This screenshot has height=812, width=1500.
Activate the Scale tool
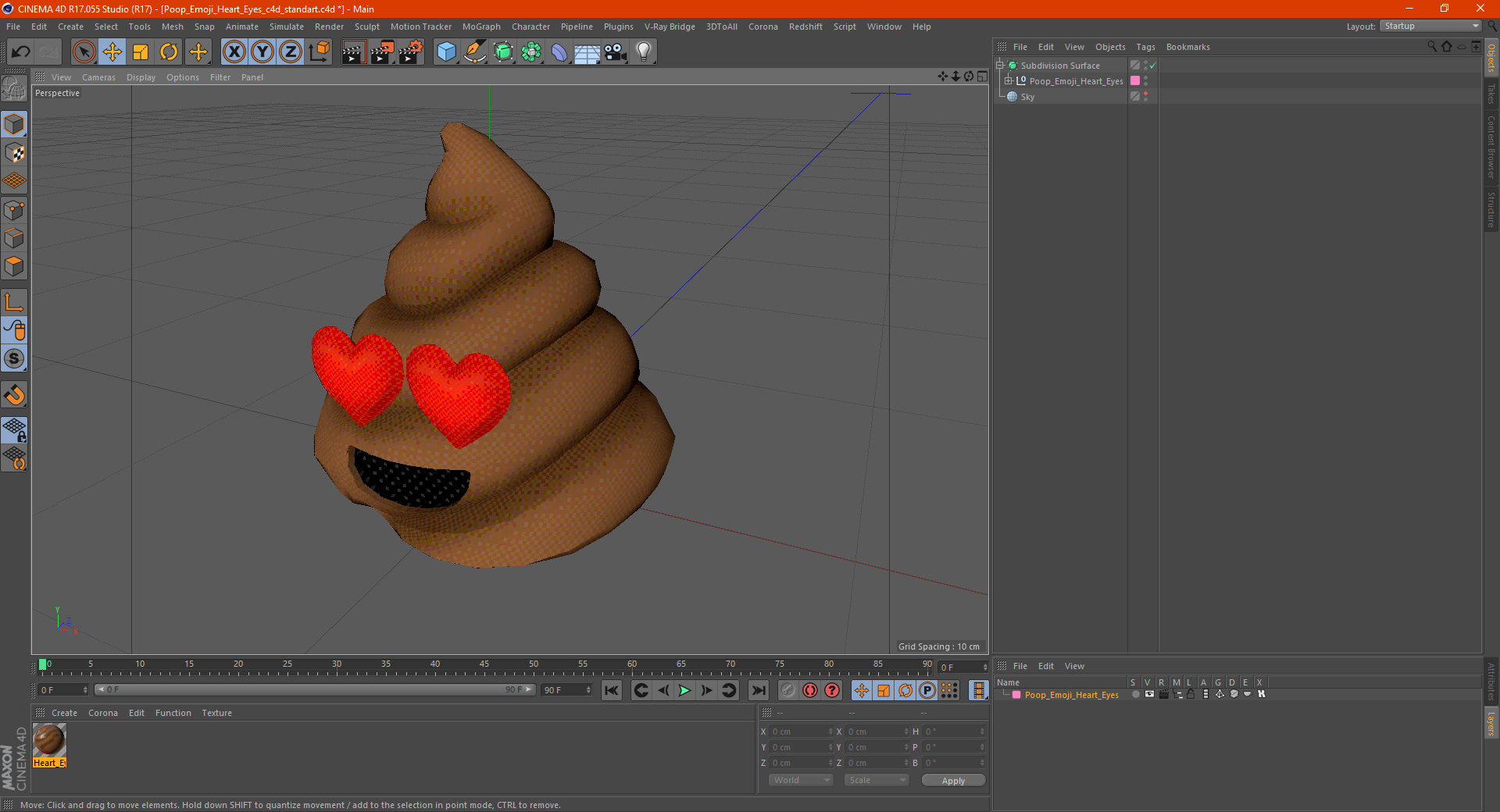click(x=141, y=52)
